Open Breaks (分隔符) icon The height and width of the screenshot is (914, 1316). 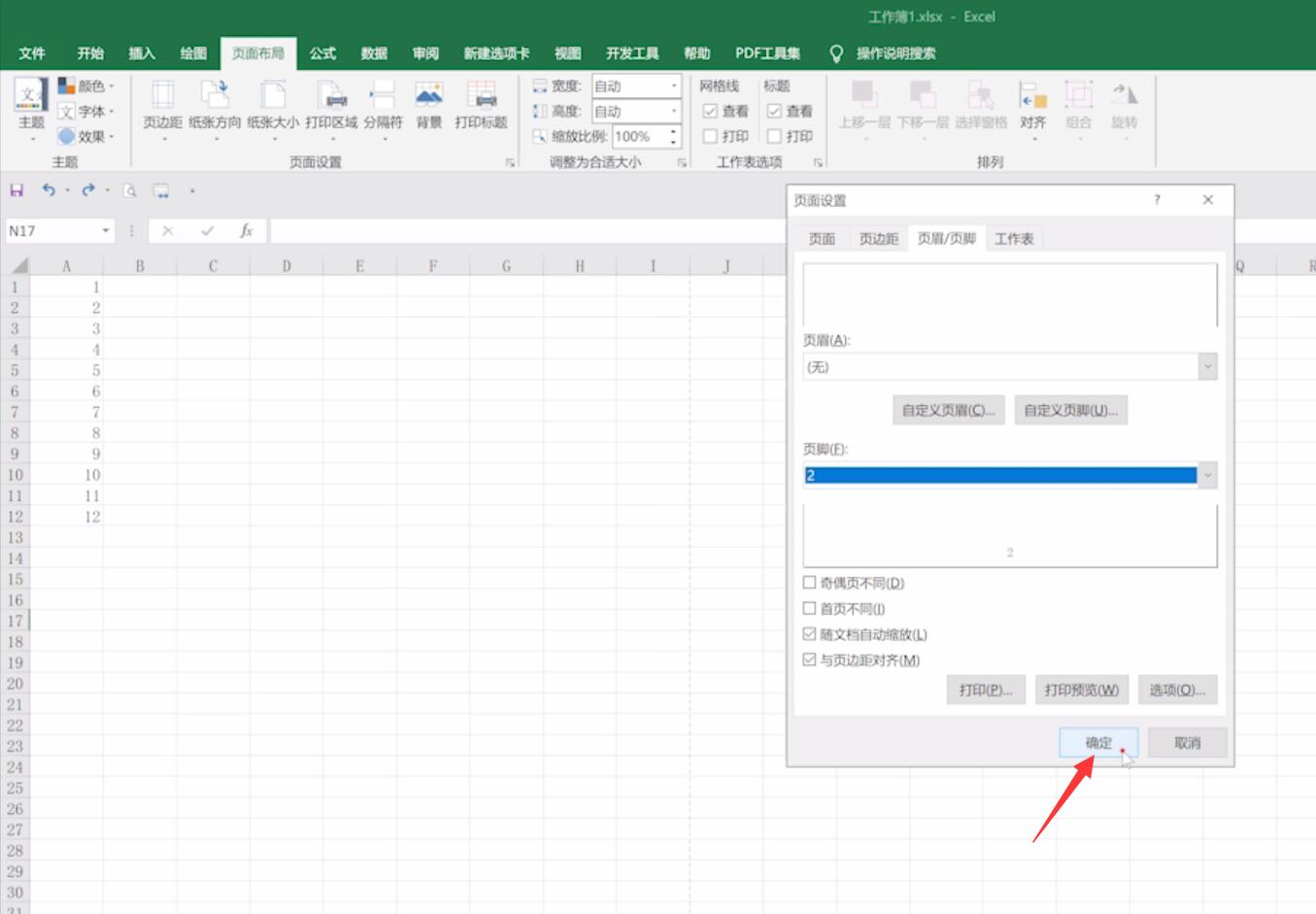tap(383, 95)
